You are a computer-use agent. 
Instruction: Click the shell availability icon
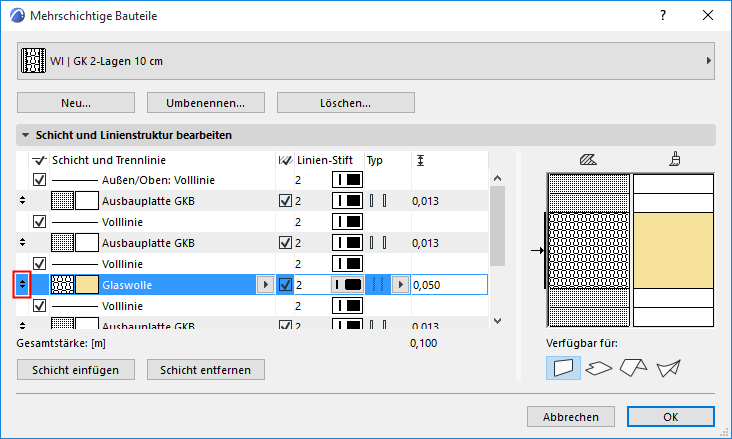pos(667,368)
